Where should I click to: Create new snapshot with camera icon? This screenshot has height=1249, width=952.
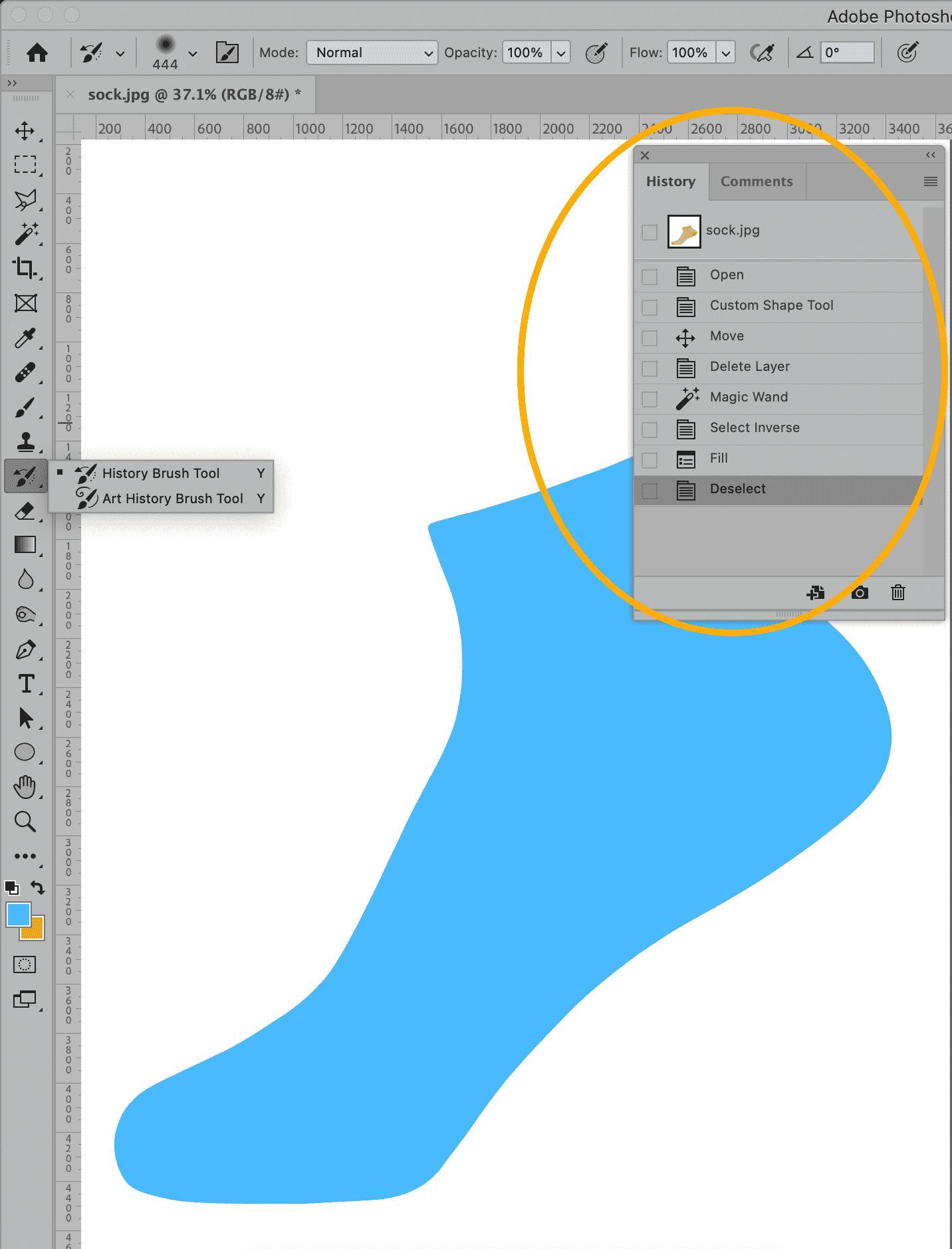(860, 592)
